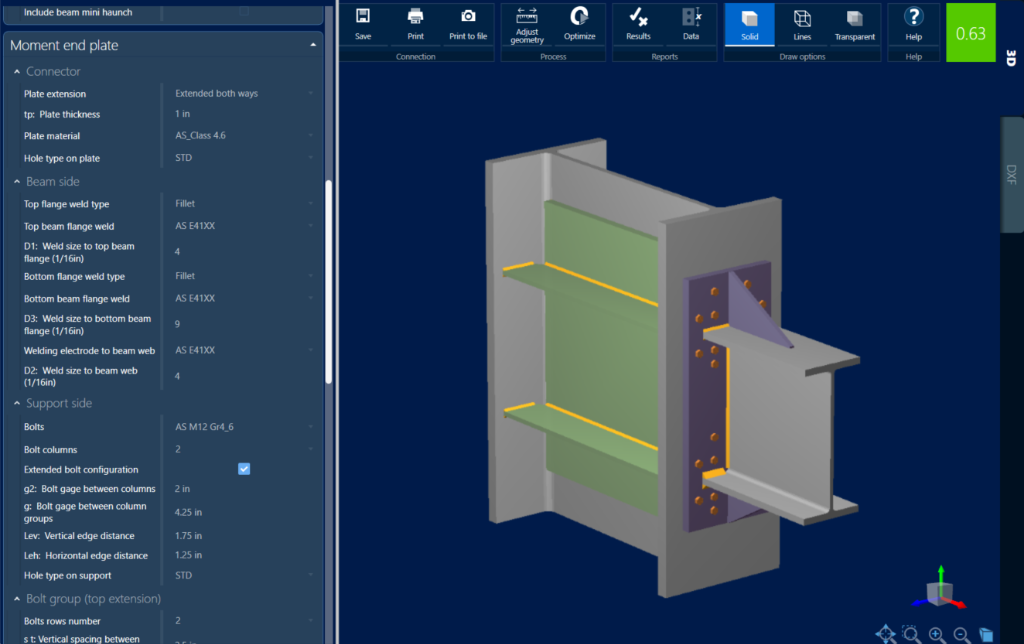Collapse the Support side section

click(17, 404)
